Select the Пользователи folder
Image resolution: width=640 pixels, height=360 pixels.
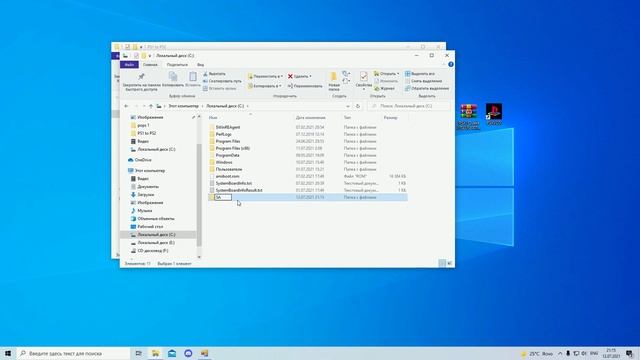(229, 169)
